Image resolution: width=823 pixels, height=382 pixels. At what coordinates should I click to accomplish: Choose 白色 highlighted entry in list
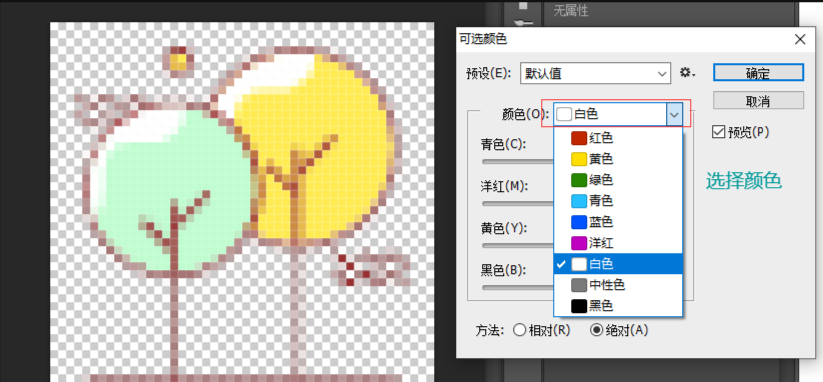pos(618,263)
